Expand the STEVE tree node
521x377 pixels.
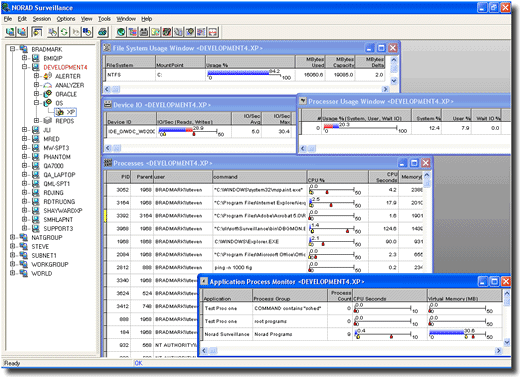tap(12, 246)
